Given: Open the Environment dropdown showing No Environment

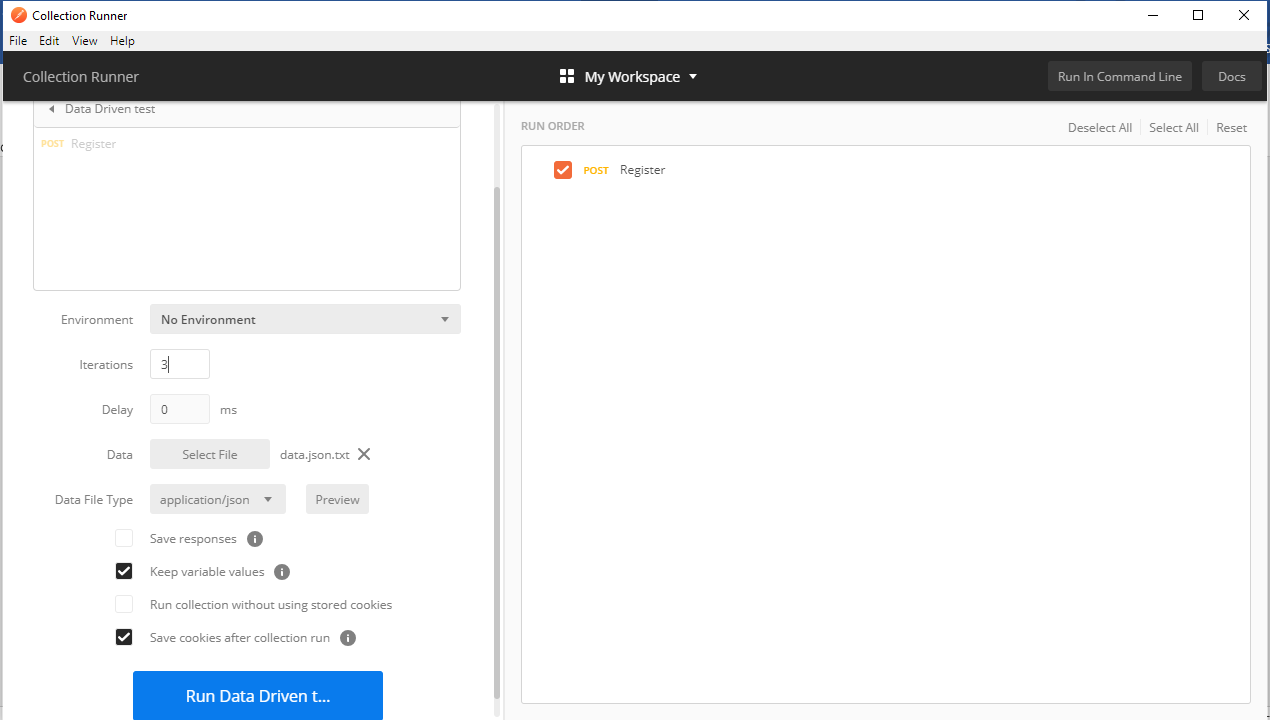Looking at the screenshot, I should click(305, 319).
